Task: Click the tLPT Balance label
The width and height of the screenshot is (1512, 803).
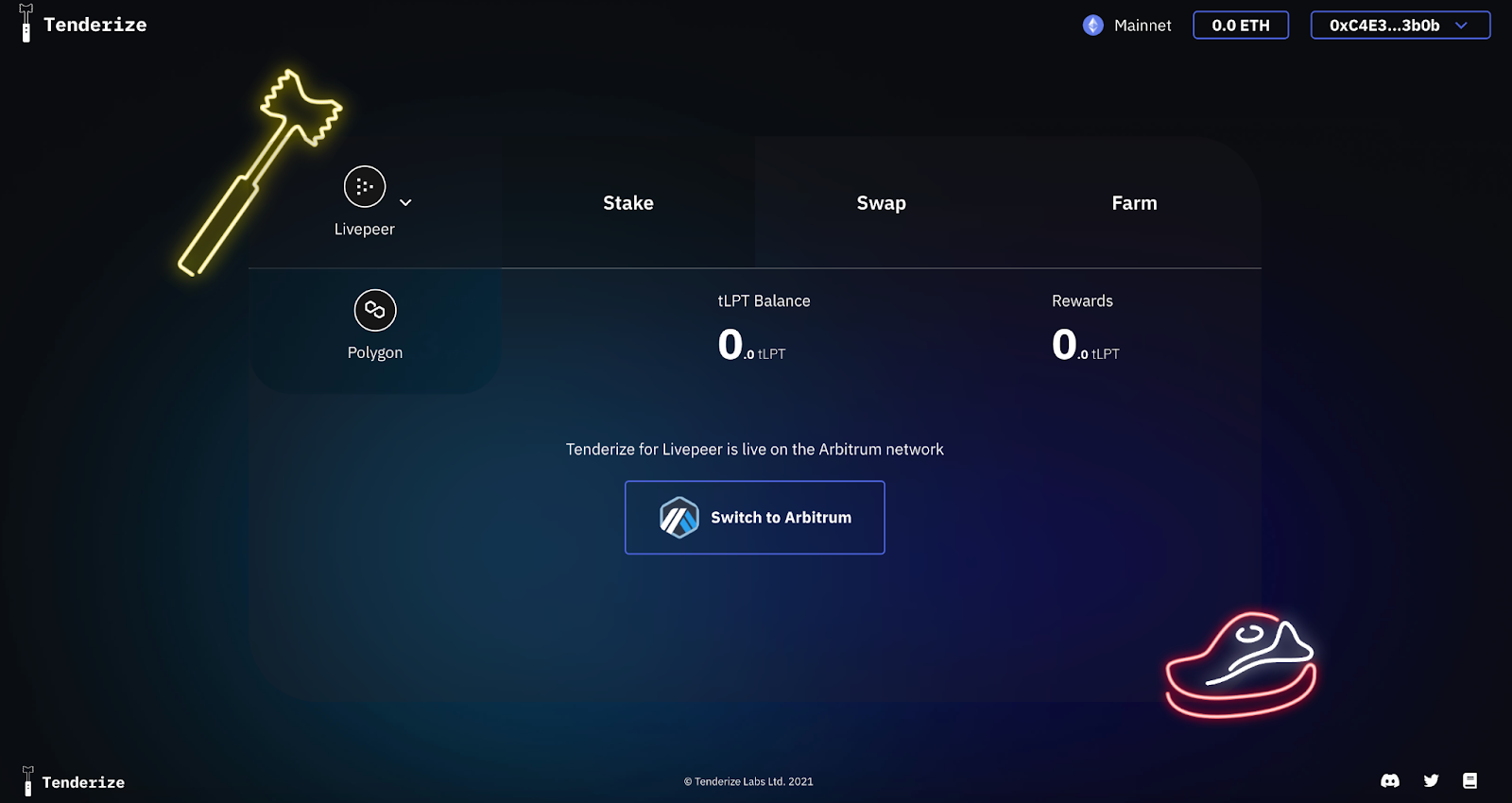Action: (x=764, y=301)
